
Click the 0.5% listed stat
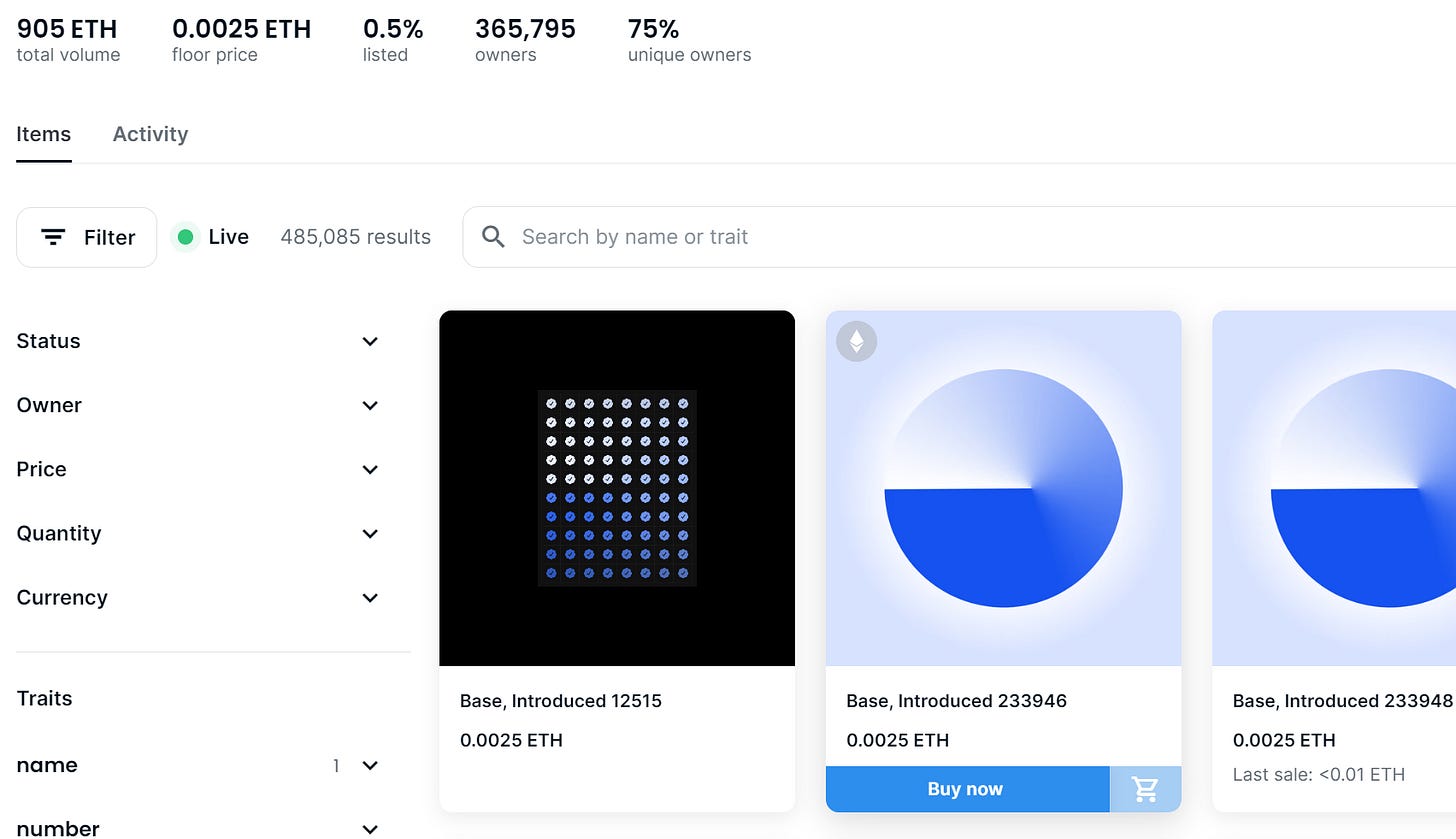point(393,41)
